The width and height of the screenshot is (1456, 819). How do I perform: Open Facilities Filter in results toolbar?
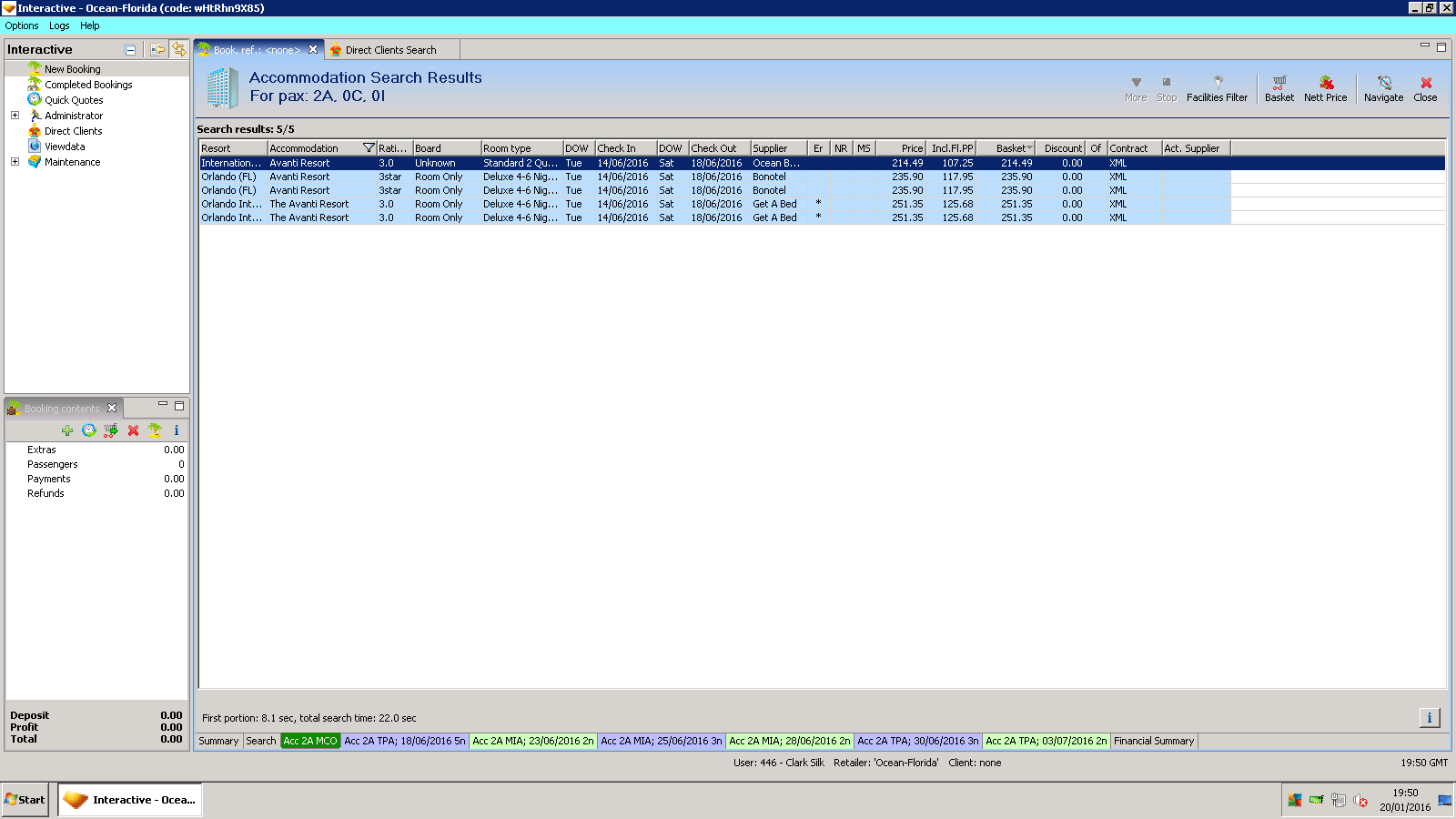pos(1217,88)
